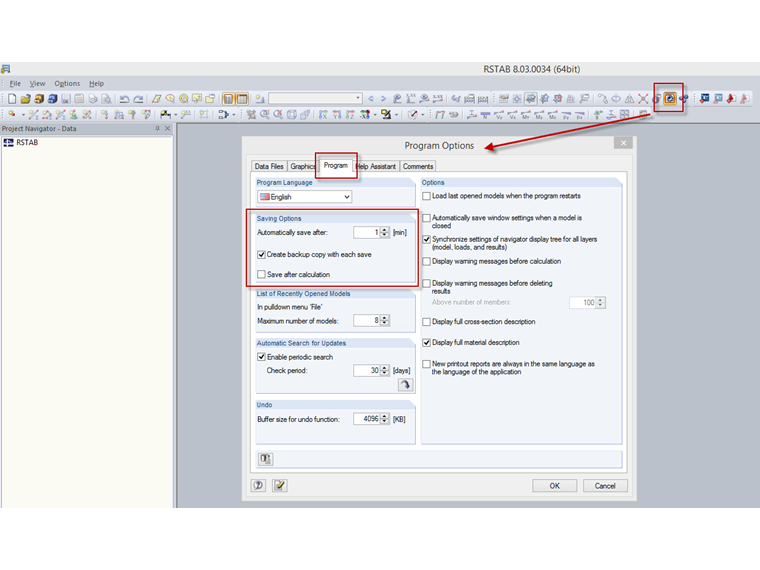This screenshot has height=570, width=760.
Task: Click the Maximum number of models stepper
Action: (384, 320)
